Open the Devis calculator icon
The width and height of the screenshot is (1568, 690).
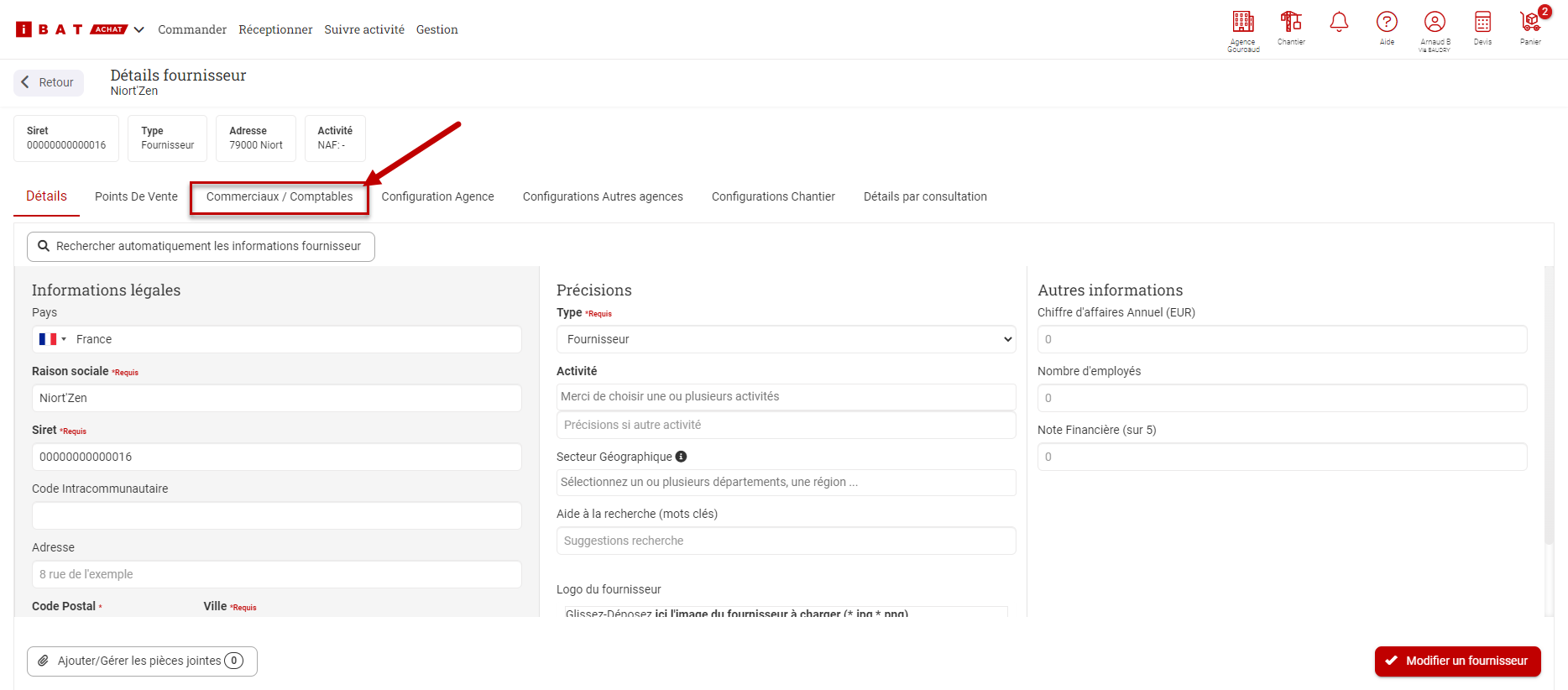(1482, 23)
